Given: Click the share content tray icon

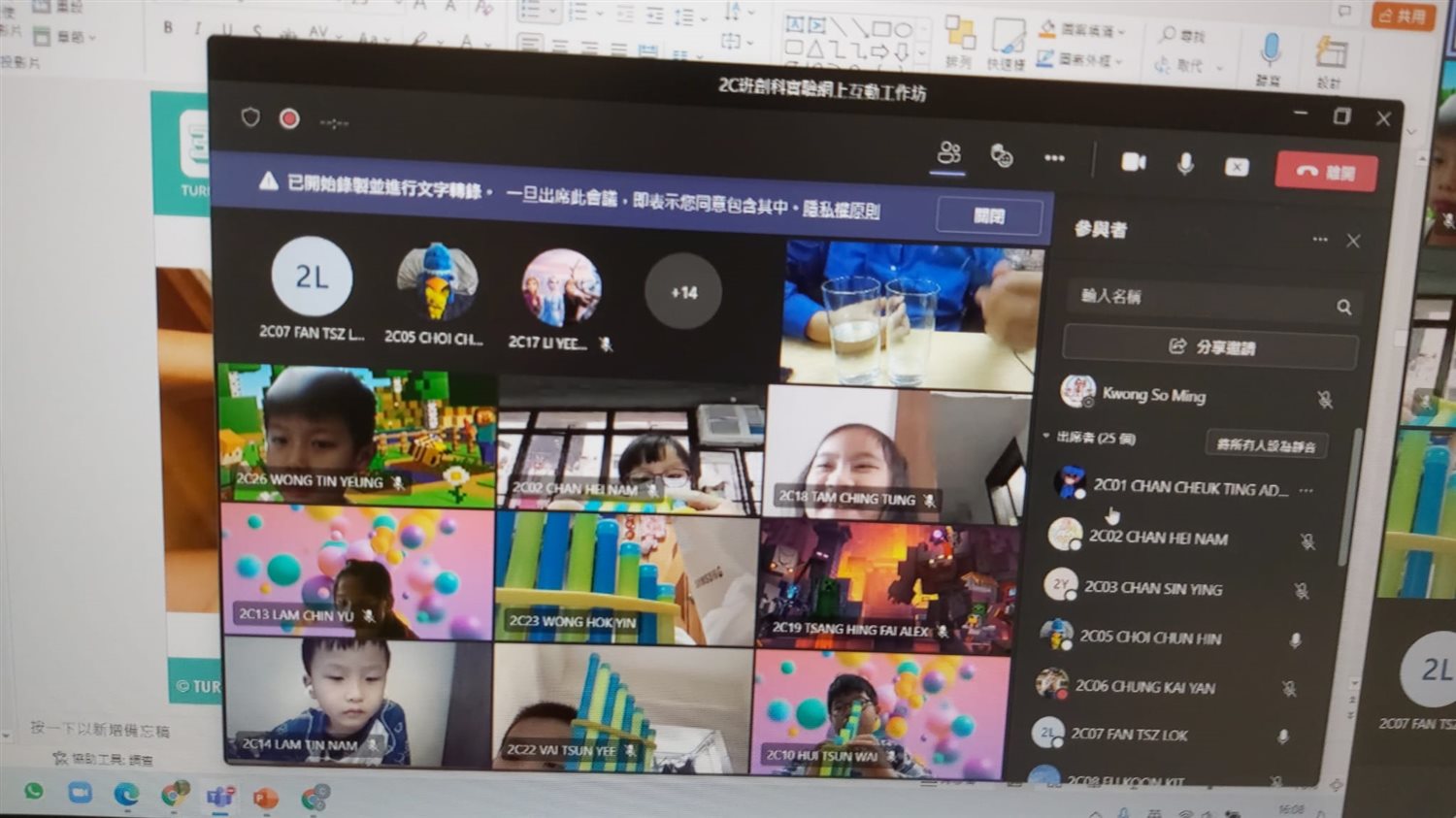Looking at the screenshot, I should [x=1237, y=167].
